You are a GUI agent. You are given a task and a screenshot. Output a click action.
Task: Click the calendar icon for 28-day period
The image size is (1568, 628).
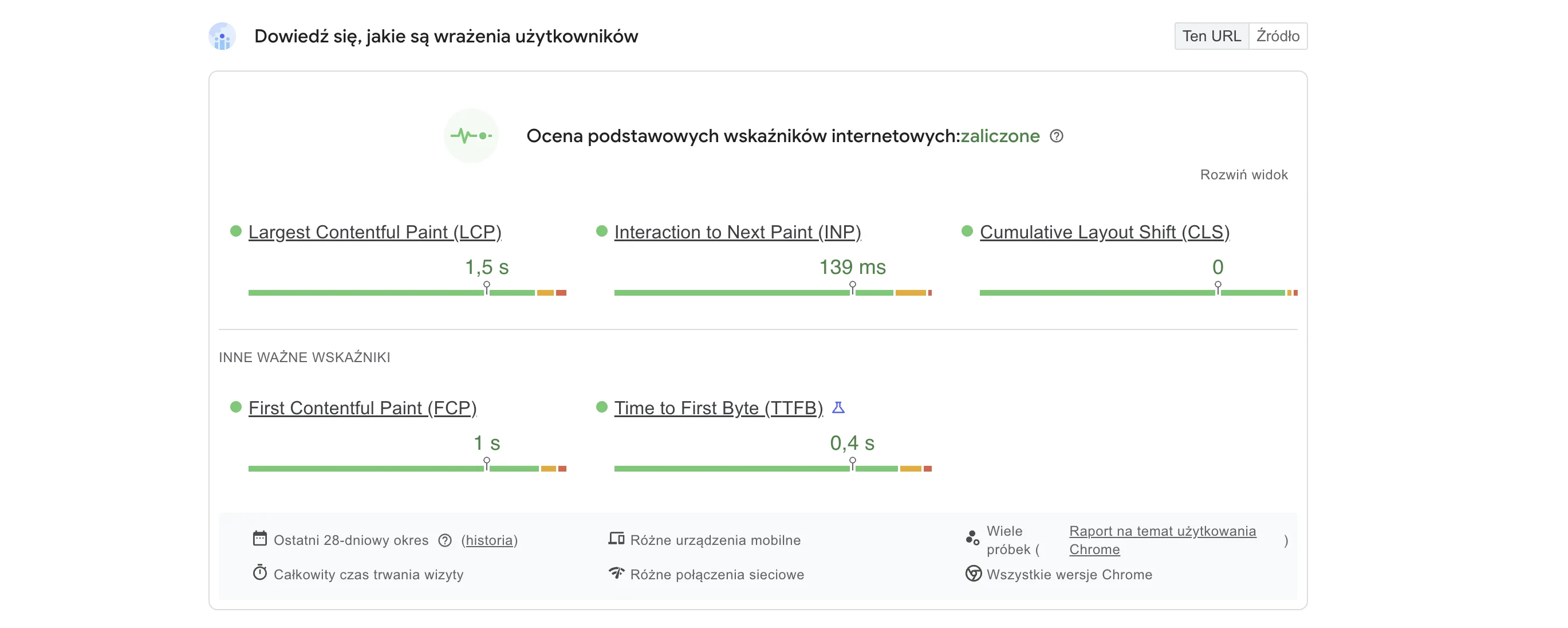coord(260,539)
